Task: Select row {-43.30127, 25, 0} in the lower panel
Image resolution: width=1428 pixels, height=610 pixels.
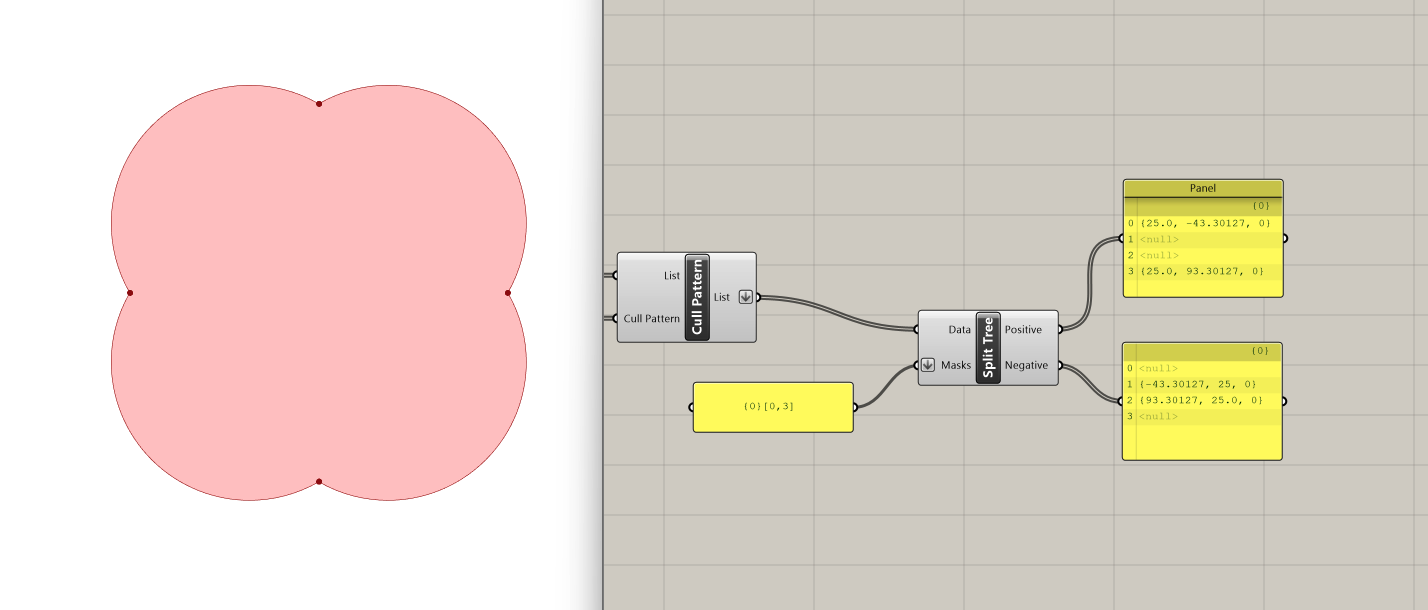Action: click(x=1202, y=384)
